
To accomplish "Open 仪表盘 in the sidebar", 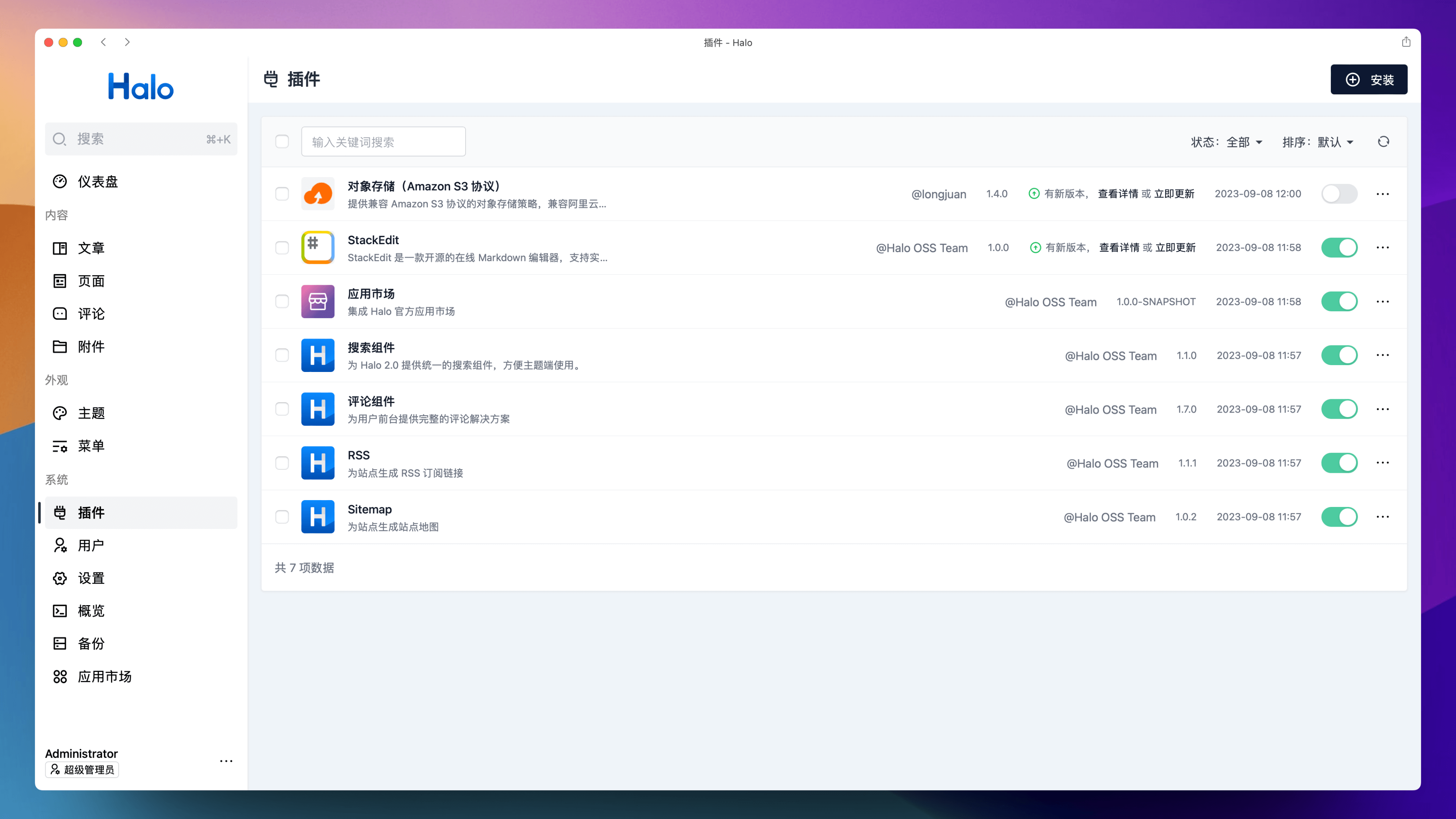I will (97, 182).
